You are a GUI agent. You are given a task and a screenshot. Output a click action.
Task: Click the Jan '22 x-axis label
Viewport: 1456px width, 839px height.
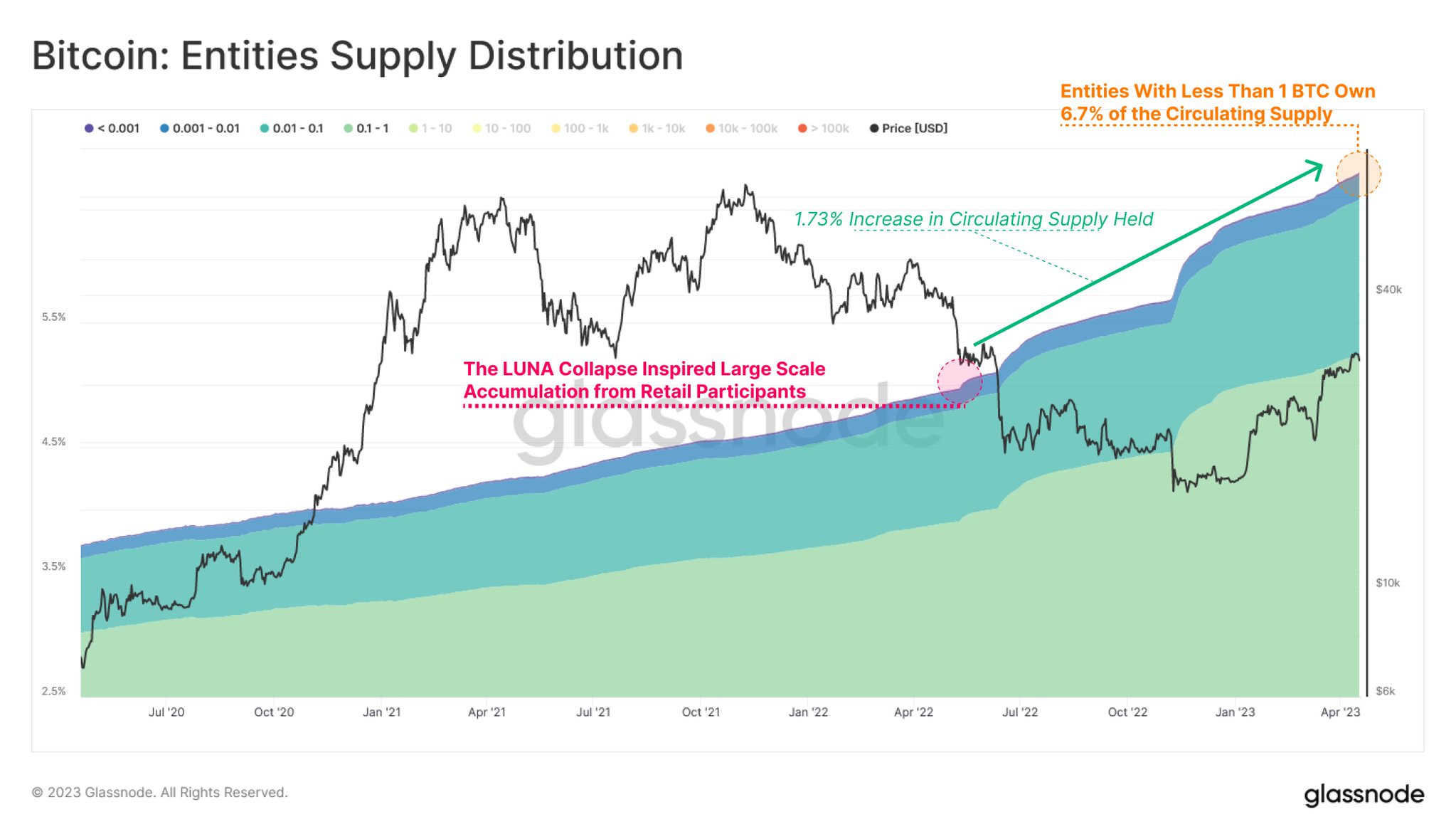click(x=808, y=712)
